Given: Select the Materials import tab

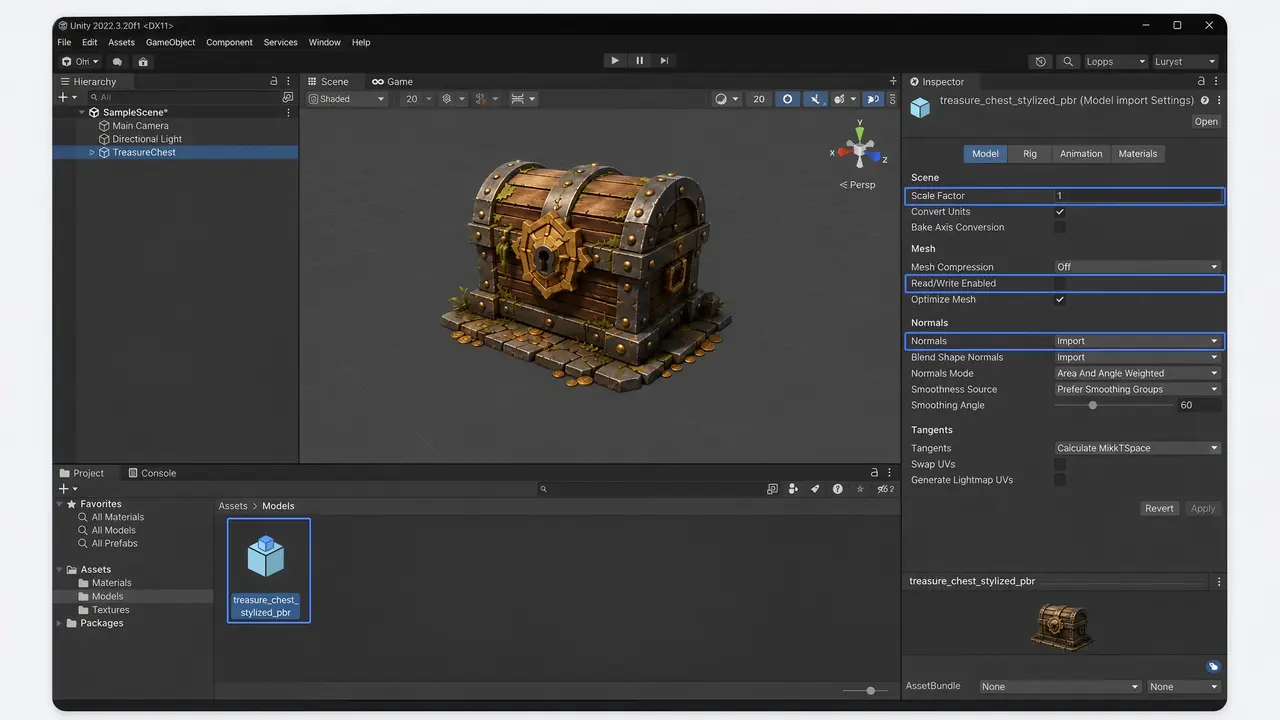Looking at the screenshot, I should pos(1138,154).
